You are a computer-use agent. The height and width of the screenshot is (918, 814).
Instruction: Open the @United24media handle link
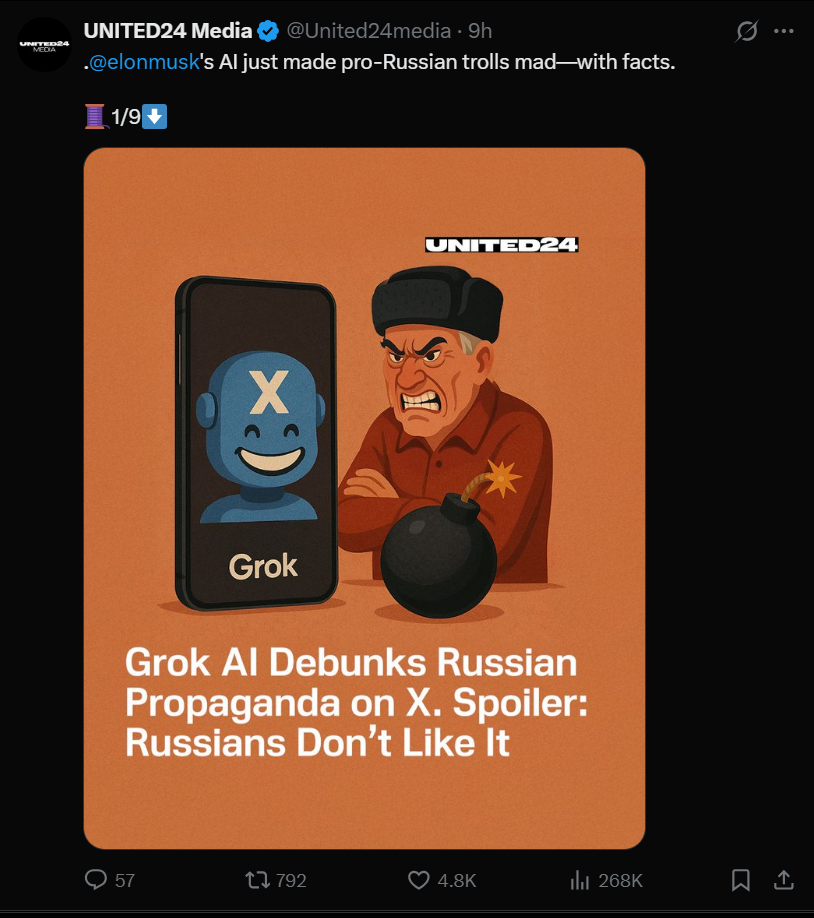pyautogui.click(x=368, y=31)
